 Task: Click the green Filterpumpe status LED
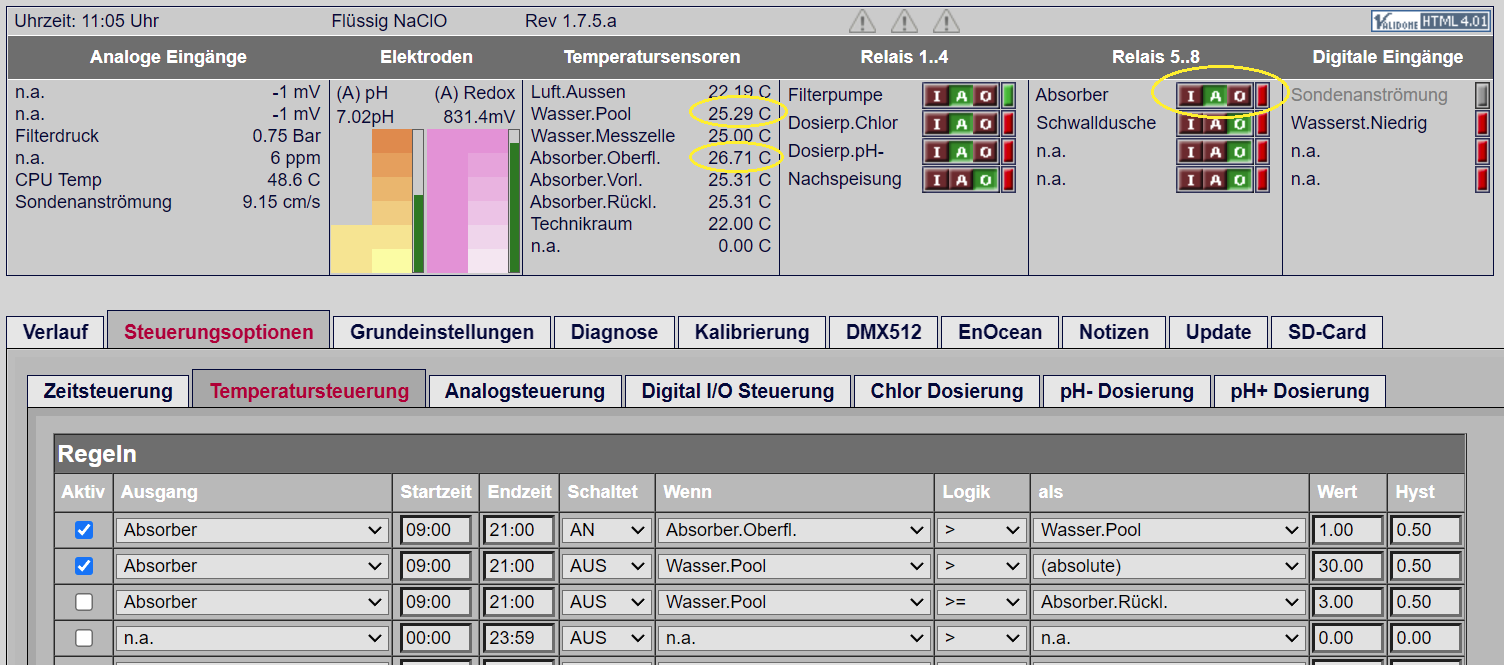tap(1008, 95)
